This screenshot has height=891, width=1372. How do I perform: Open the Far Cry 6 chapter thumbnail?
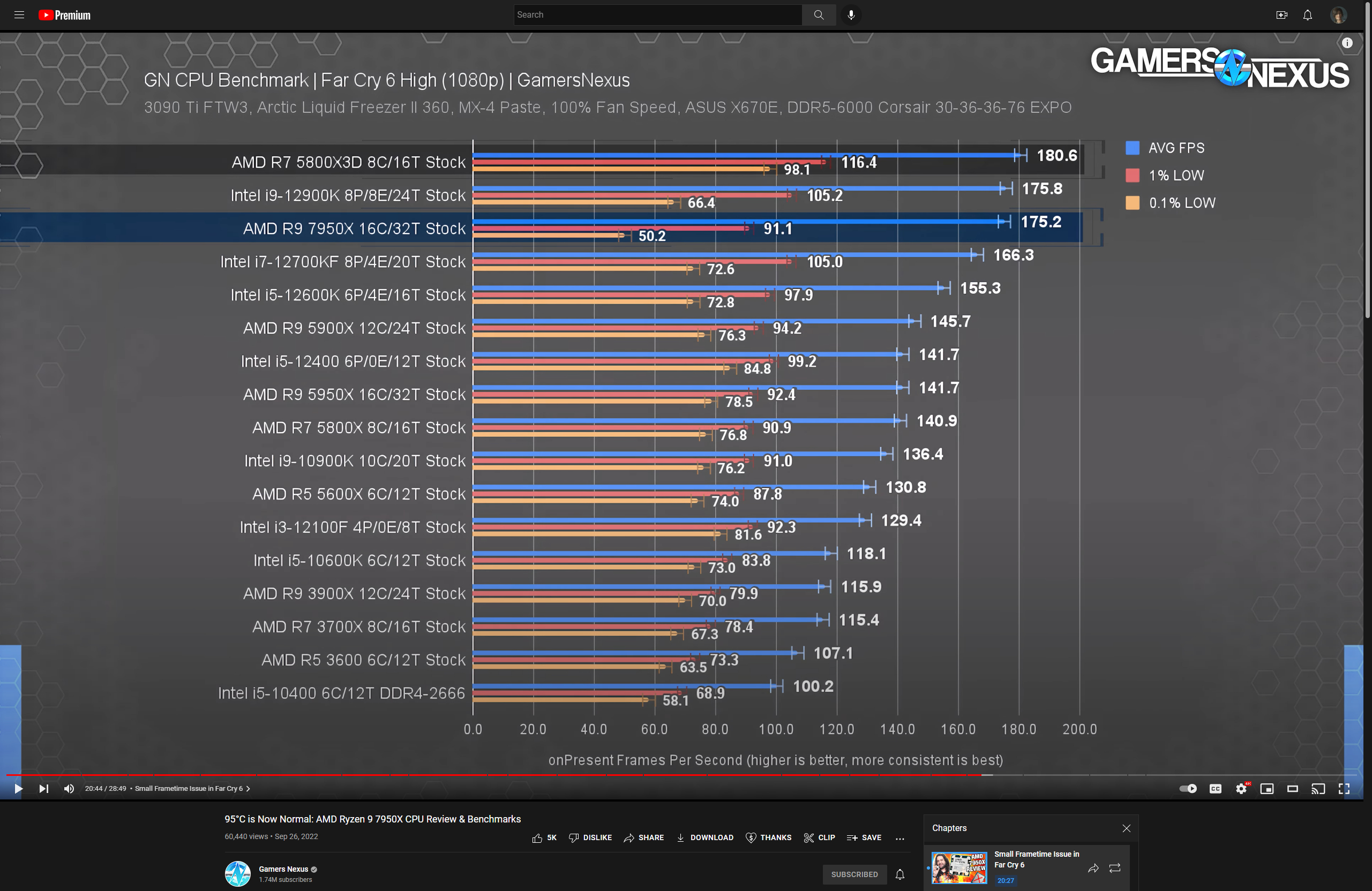tap(959, 868)
